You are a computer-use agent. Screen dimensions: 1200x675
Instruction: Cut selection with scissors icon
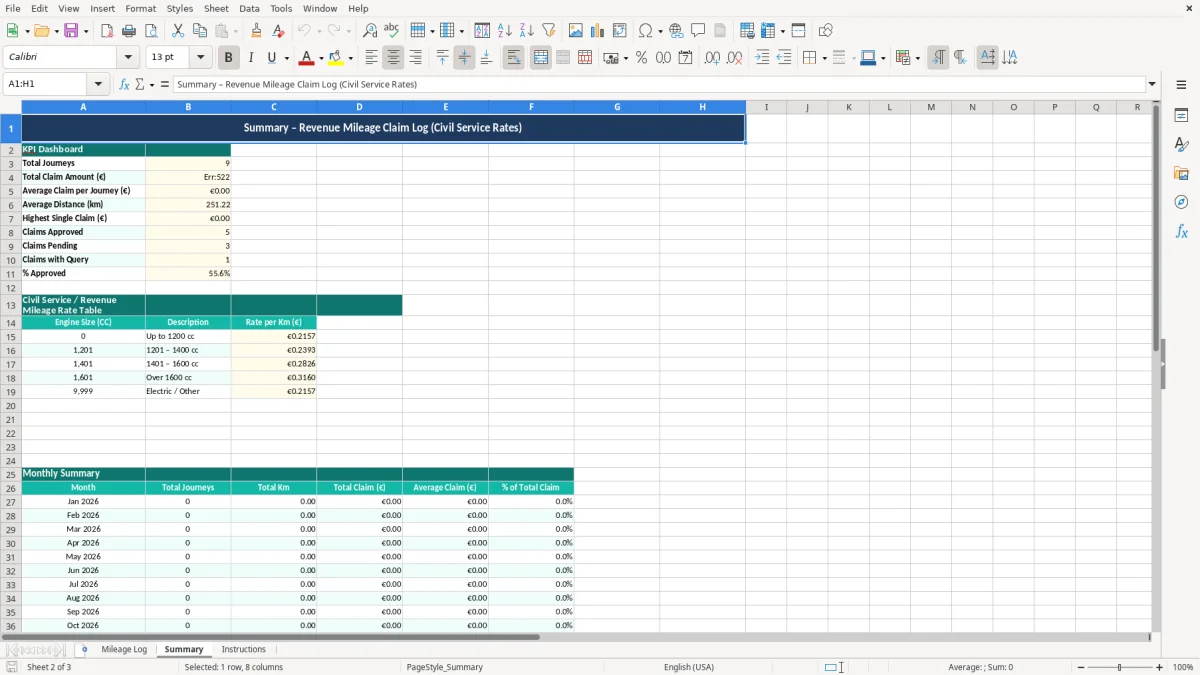tap(178, 31)
